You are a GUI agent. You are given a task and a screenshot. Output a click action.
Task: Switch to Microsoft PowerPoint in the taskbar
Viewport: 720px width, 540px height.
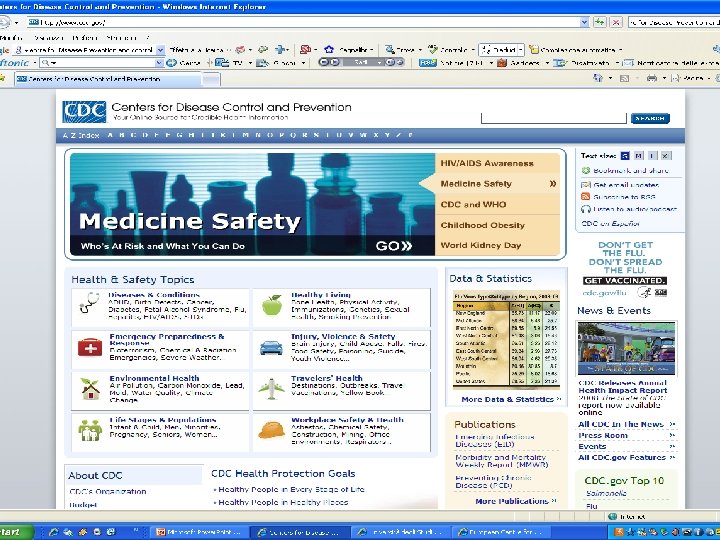199,533
